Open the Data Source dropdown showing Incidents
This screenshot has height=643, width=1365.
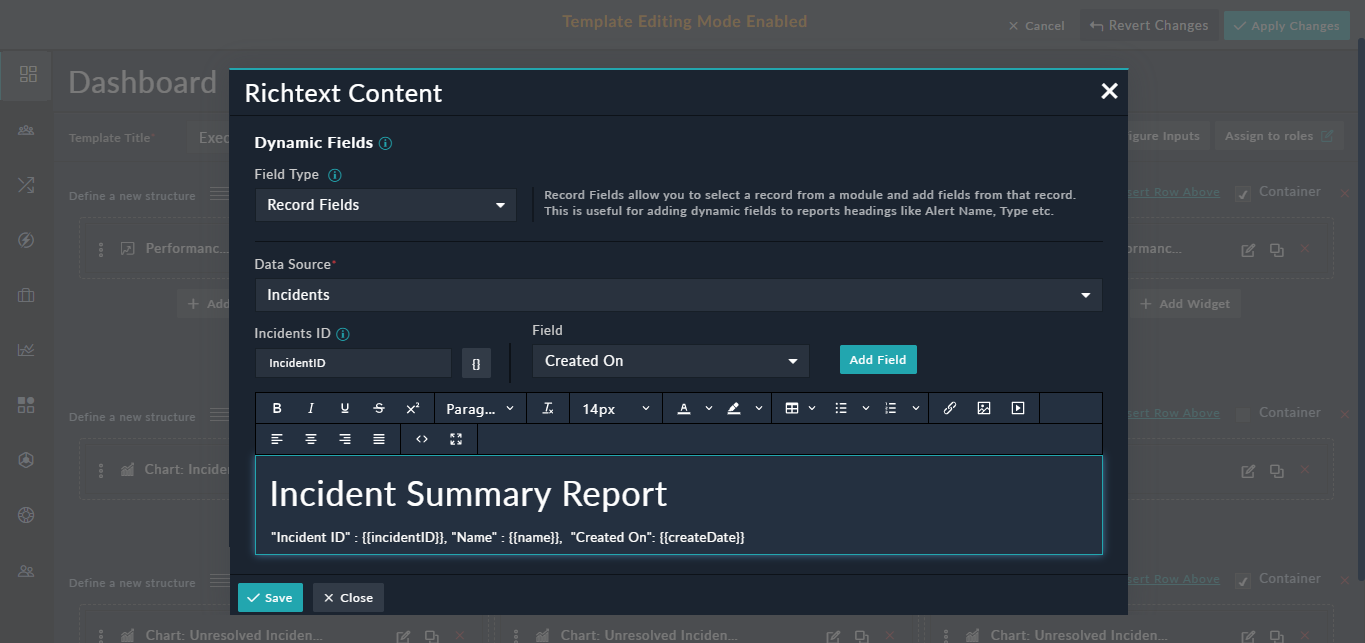coord(680,295)
